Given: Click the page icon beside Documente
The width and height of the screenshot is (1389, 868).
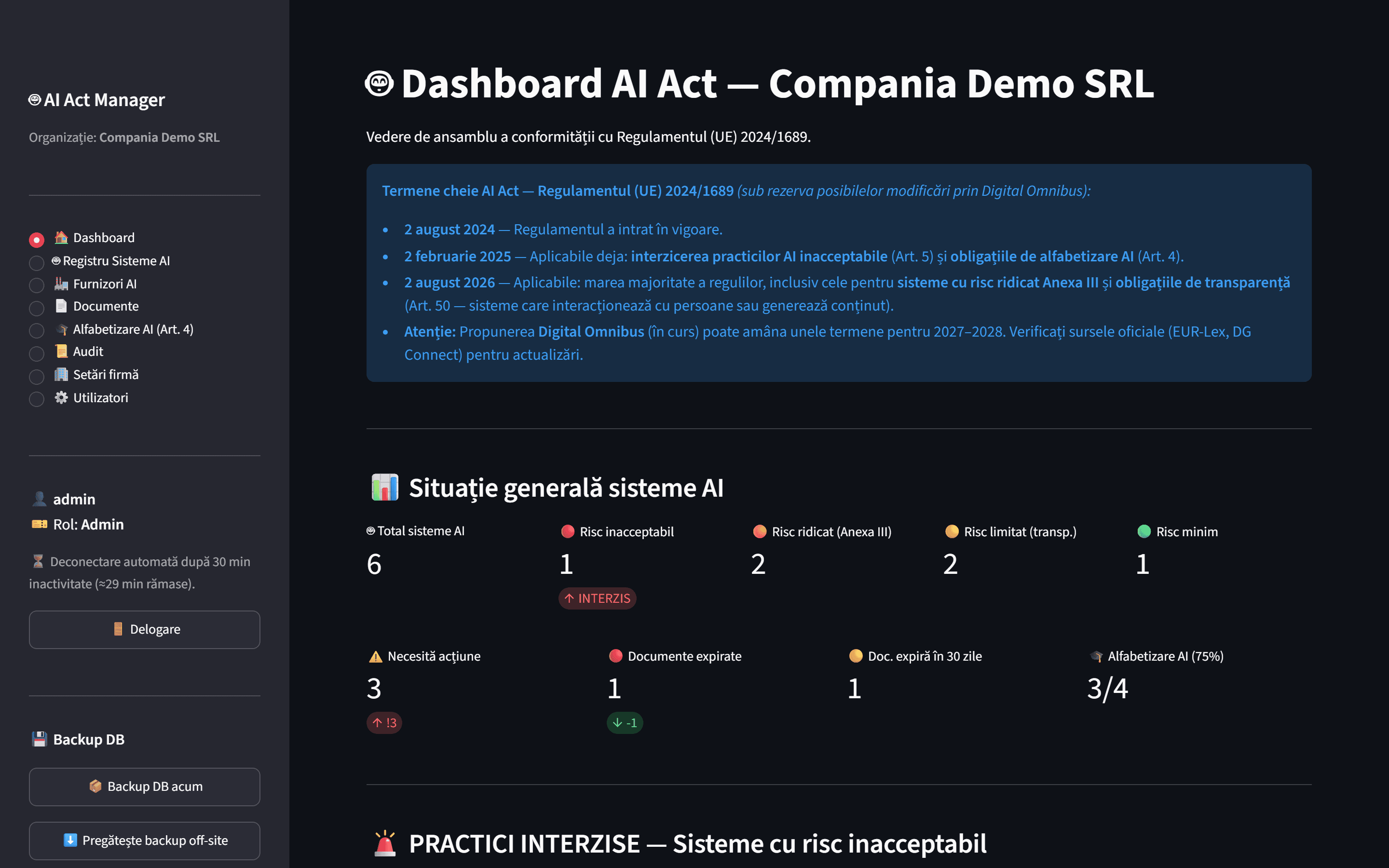Looking at the screenshot, I should (x=61, y=306).
